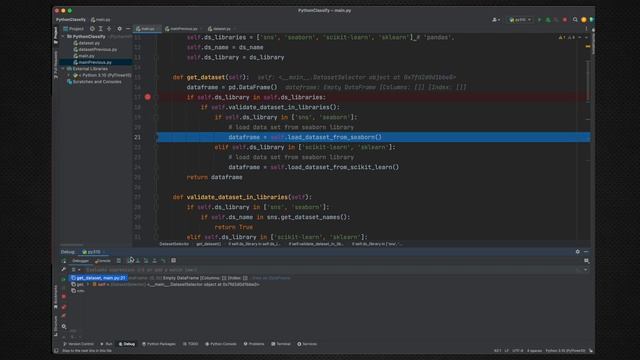640x360 pixels.
Task: Select Scratches and Consoles in project tree
Action: (94, 82)
